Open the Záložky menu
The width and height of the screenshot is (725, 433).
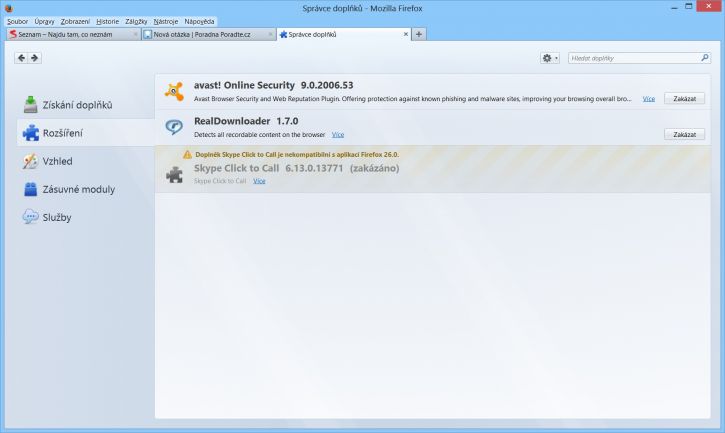click(136, 21)
